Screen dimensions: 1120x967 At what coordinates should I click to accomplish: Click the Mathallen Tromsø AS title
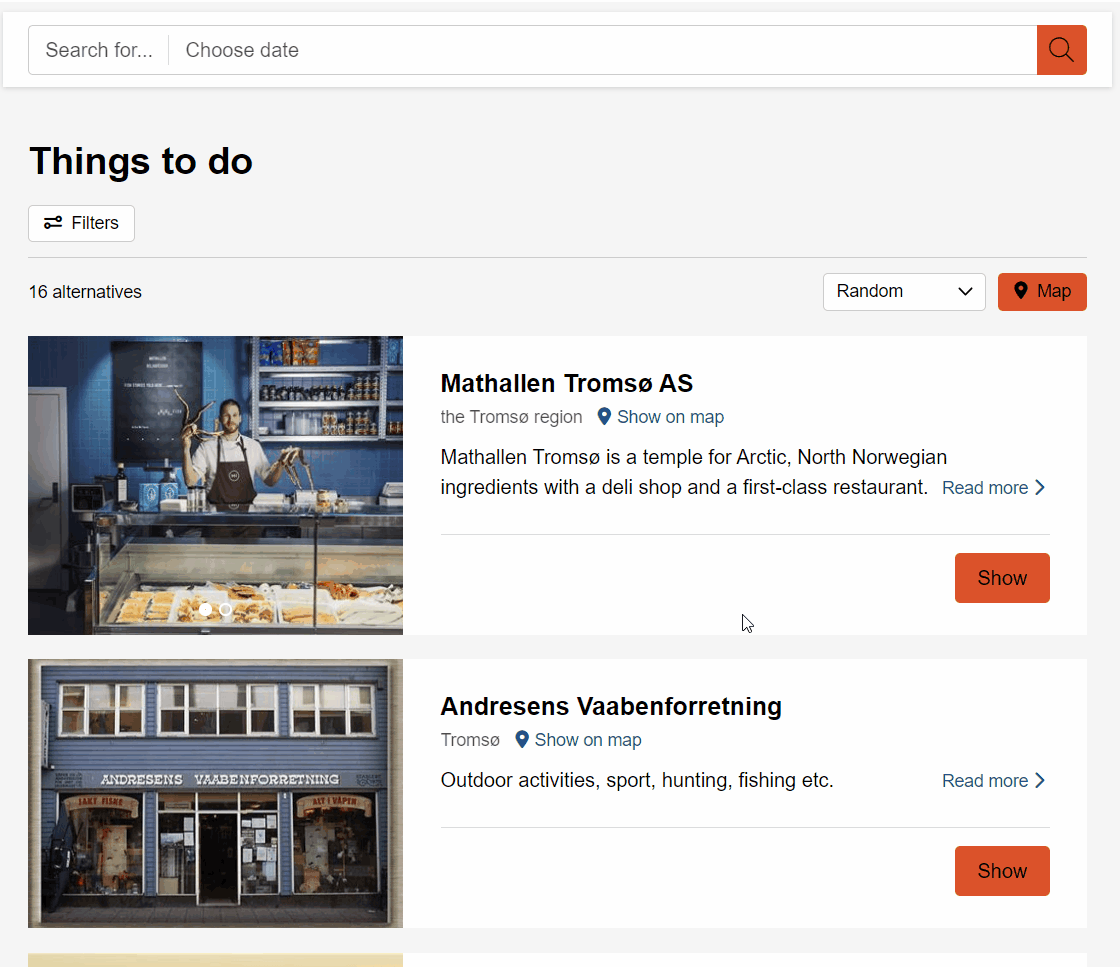(566, 383)
